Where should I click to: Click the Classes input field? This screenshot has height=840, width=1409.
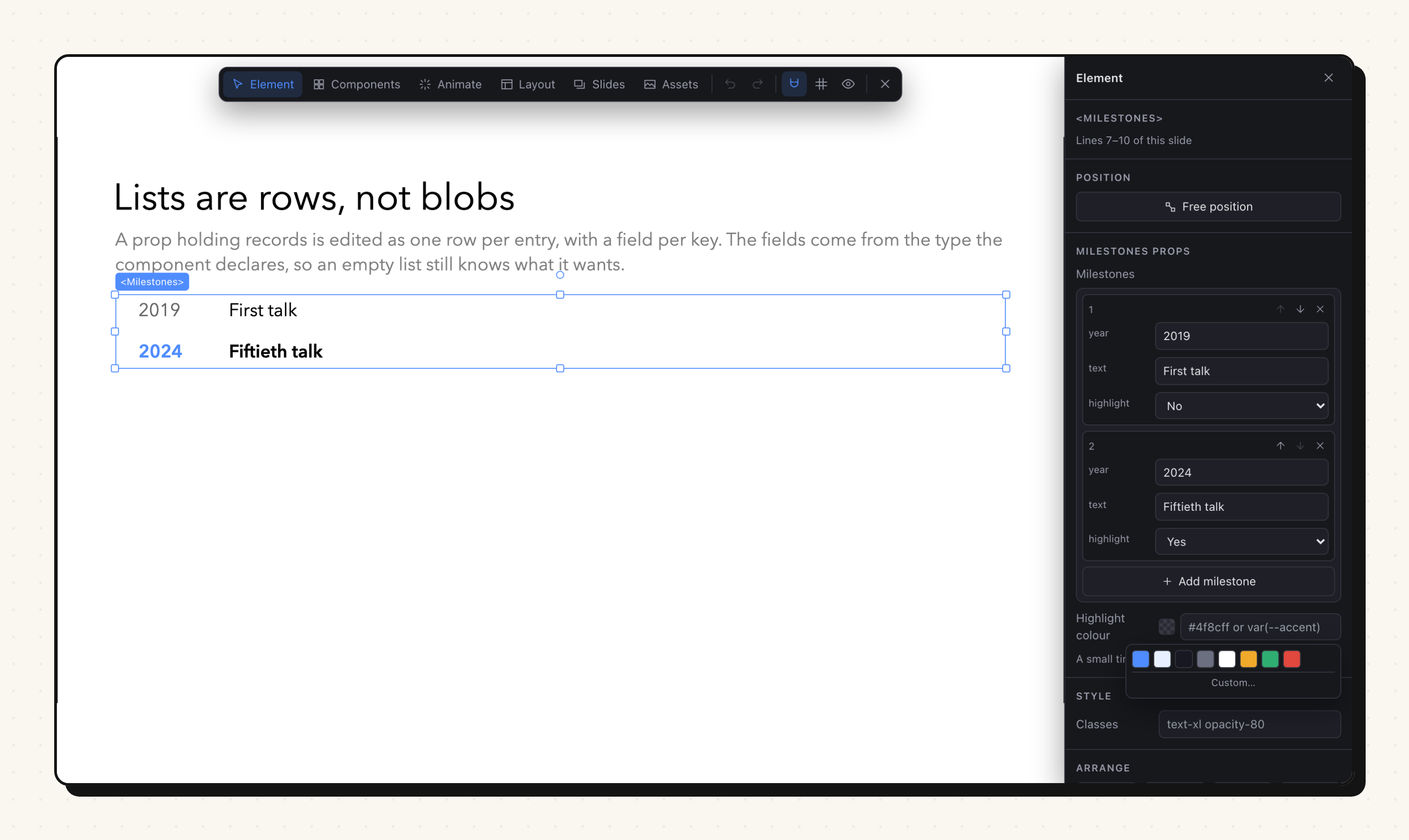pyautogui.click(x=1250, y=724)
